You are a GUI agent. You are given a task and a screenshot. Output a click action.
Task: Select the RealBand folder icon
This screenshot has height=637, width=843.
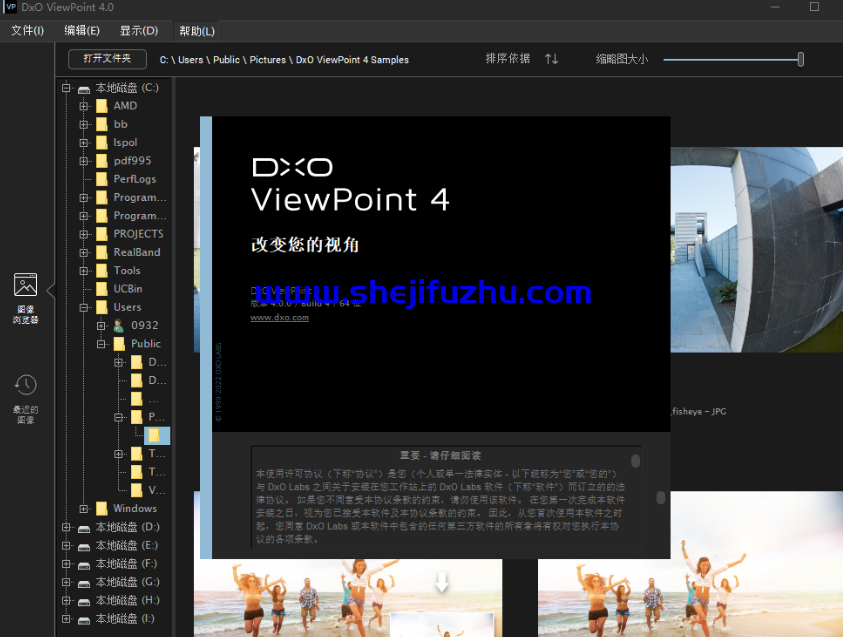coord(102,252)
